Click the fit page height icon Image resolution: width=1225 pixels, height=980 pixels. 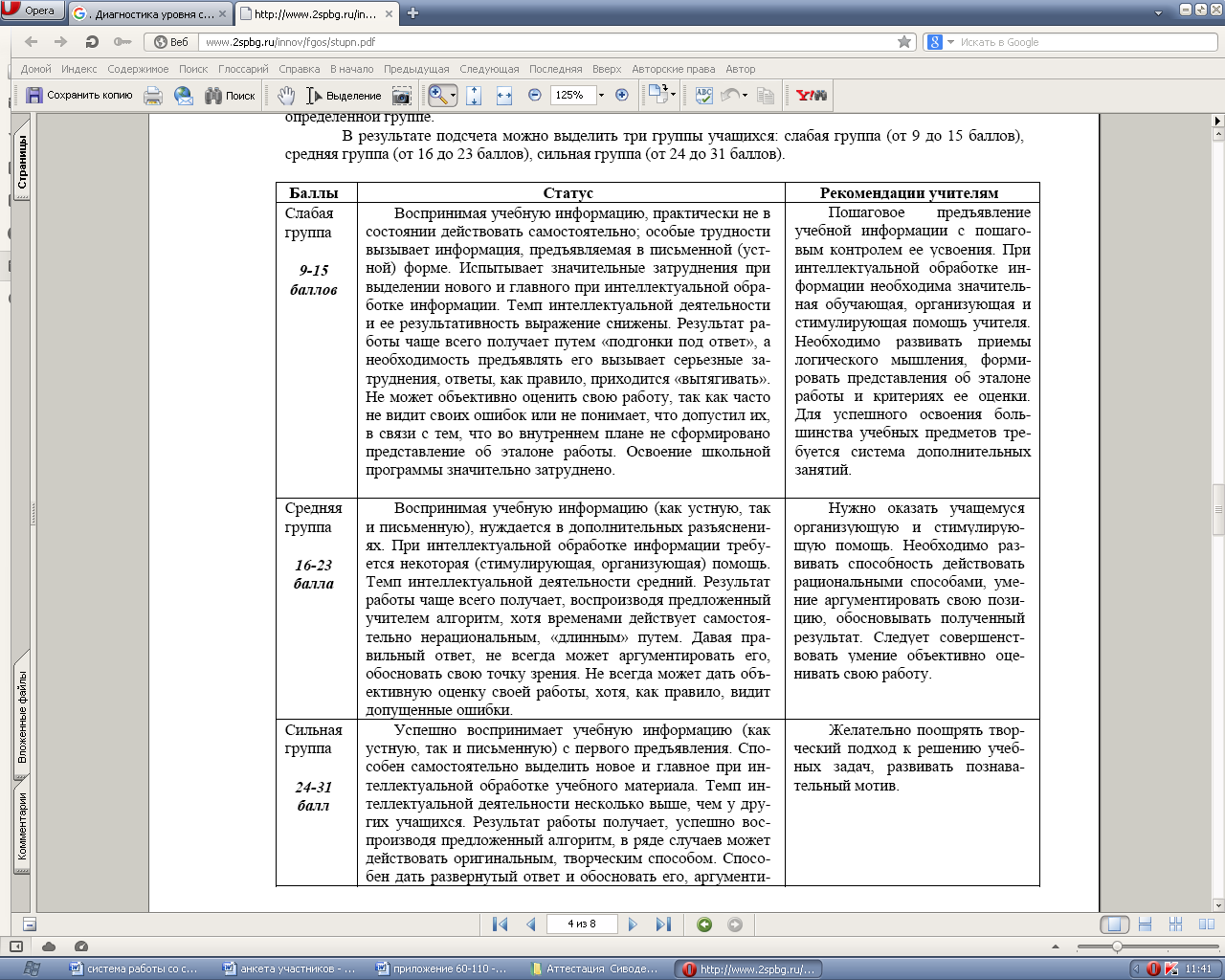[x=474, y=96]
